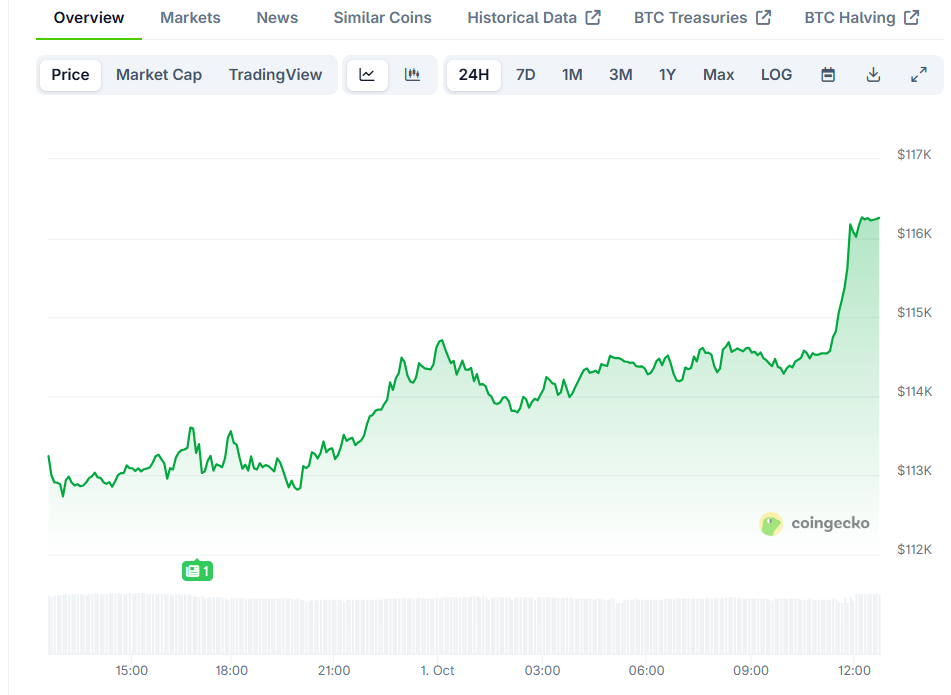Download chart data icon
The width and height of the screenshot is (951, 695).
coord(873,75)
